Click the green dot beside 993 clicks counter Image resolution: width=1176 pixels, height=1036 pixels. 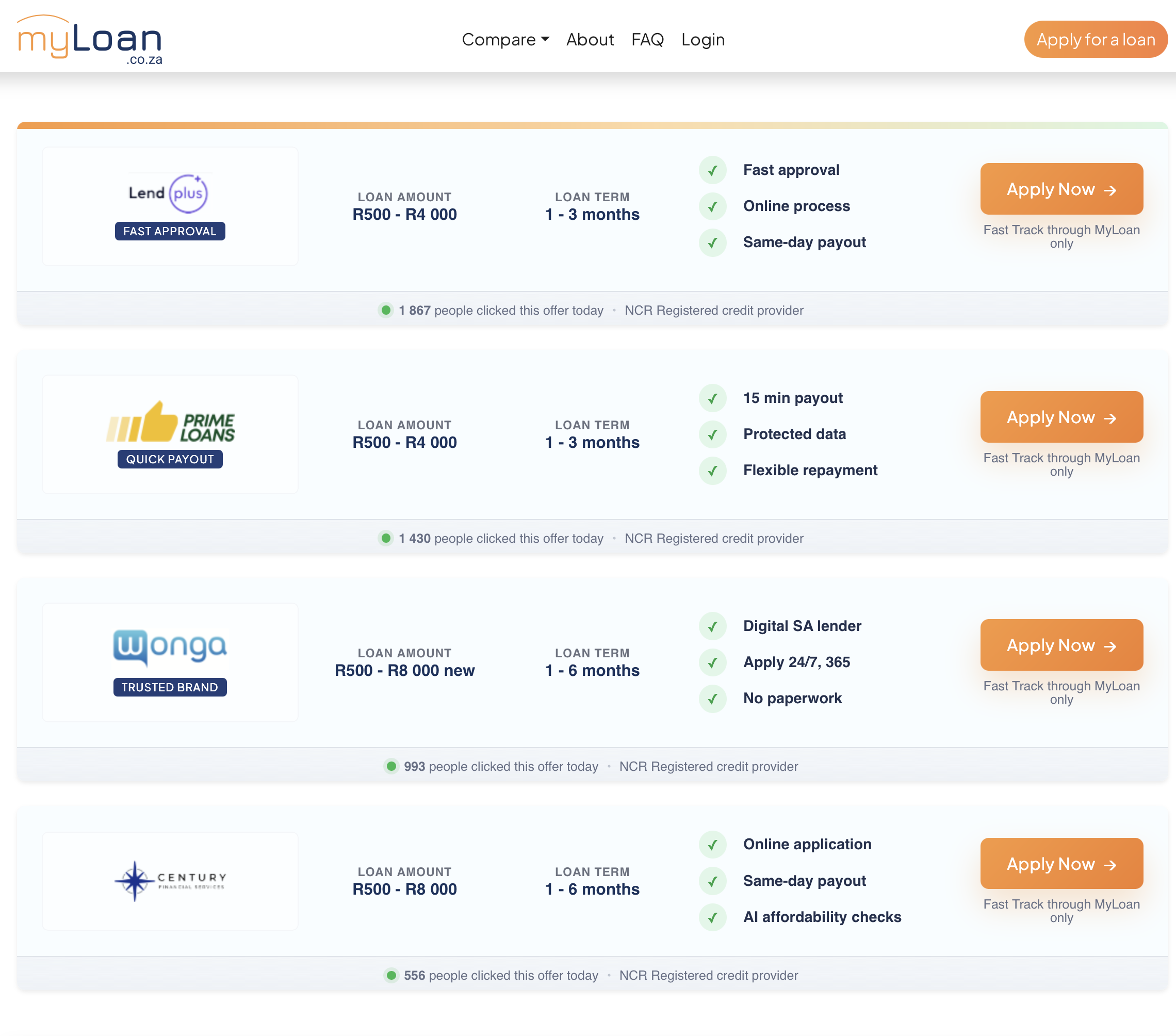pos(392,767)
